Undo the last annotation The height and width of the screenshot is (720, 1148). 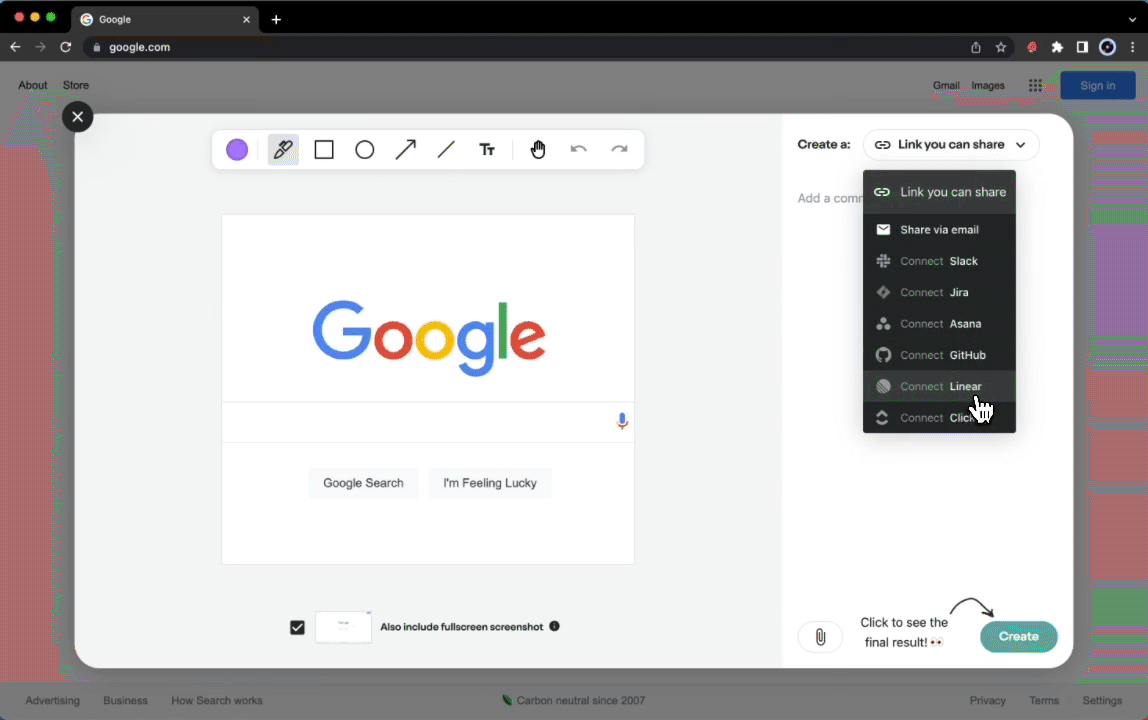579,150
